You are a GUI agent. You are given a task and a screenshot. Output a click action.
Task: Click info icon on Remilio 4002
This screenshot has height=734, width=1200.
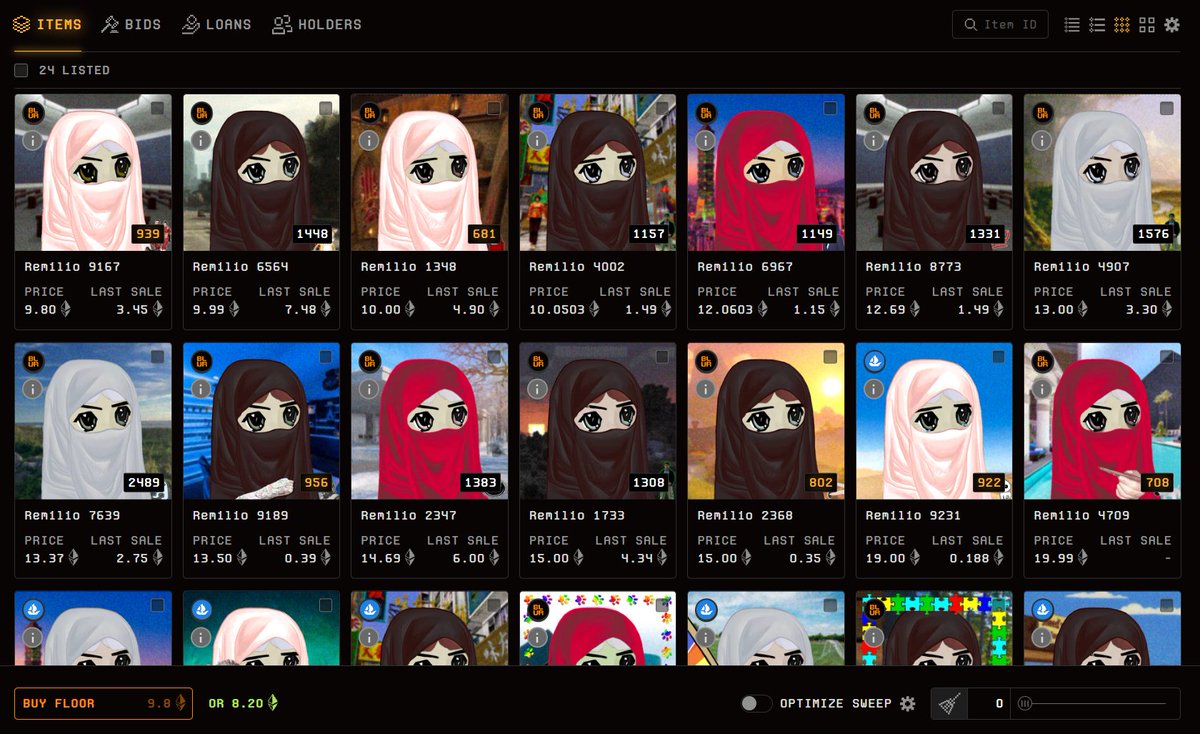pyautogui.click(x=537, y=140)
